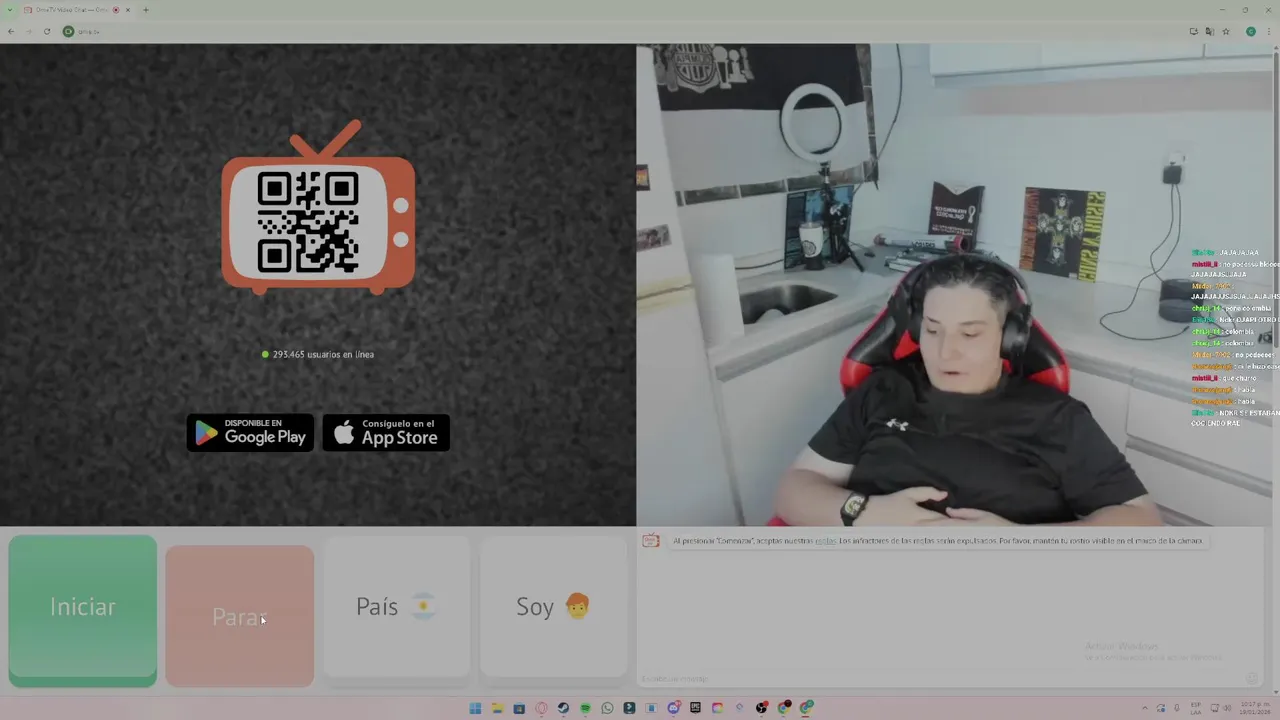1280x720 pixels.
Task: Bookmark this page with the star icon
Action: coord(1226,31)
